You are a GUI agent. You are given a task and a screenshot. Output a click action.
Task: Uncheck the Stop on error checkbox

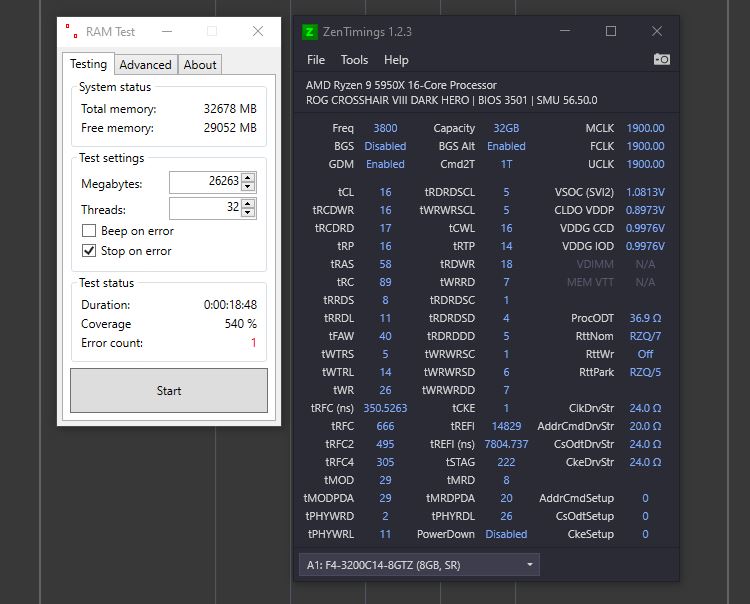tap(89, 251)
